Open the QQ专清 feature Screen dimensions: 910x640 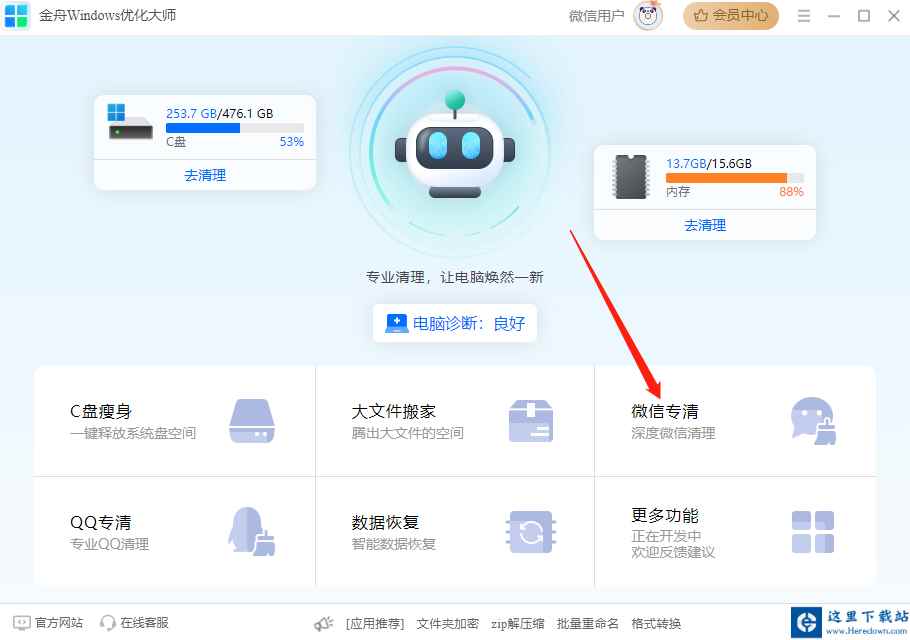(x=175, y=532)
